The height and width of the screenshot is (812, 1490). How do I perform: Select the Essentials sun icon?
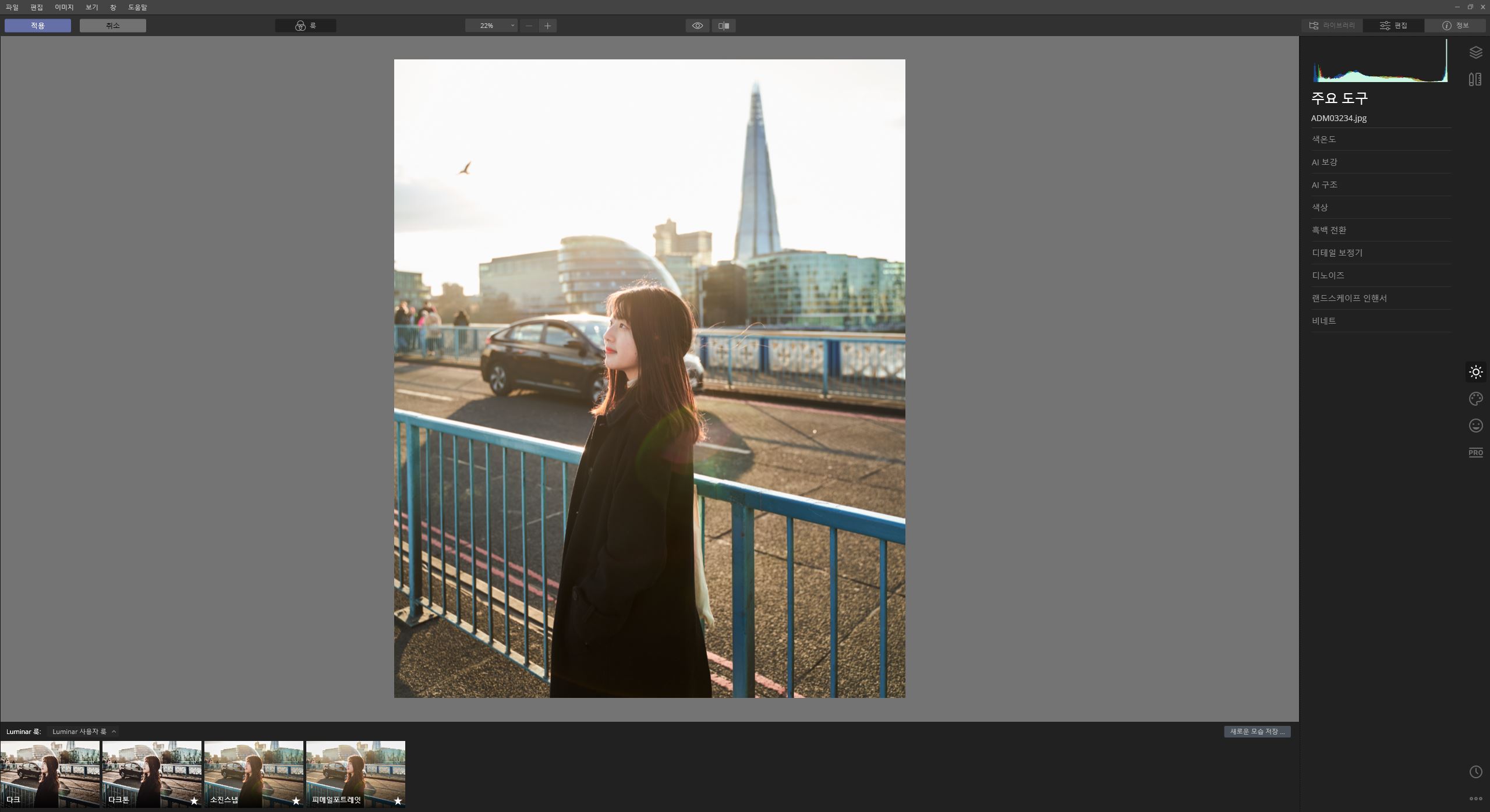1475,372
